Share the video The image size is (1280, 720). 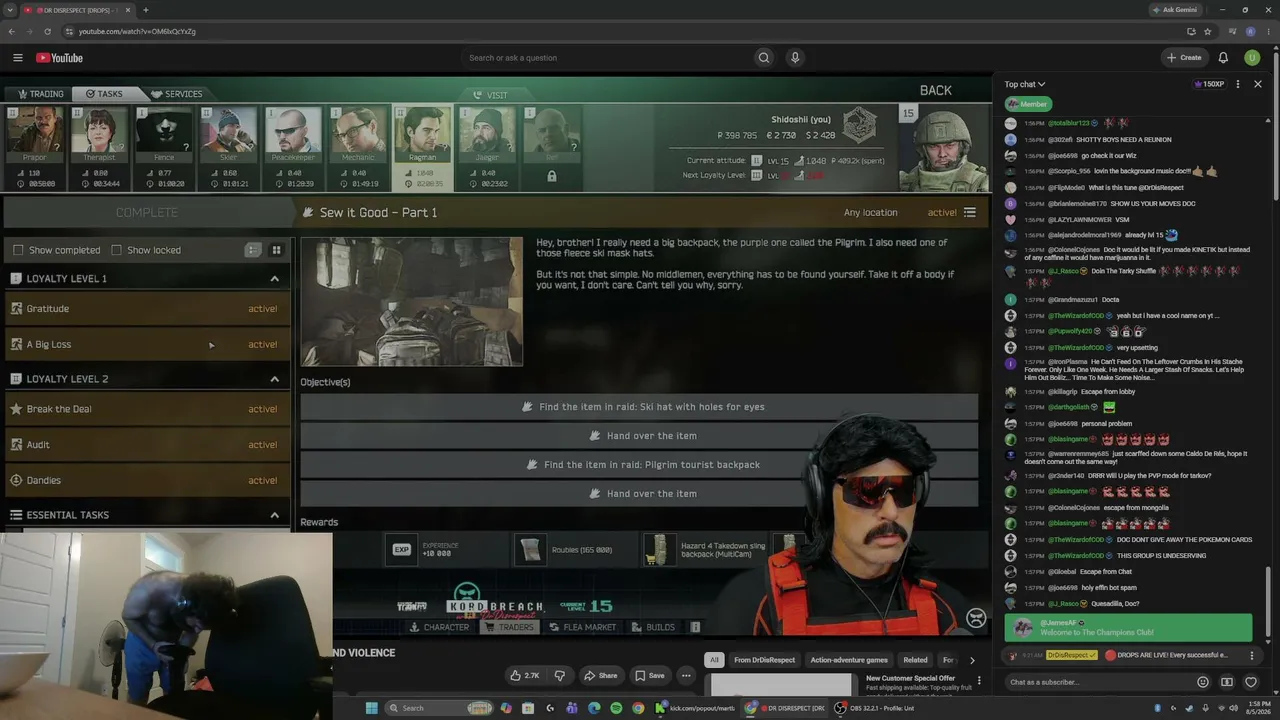pos(600,675)
